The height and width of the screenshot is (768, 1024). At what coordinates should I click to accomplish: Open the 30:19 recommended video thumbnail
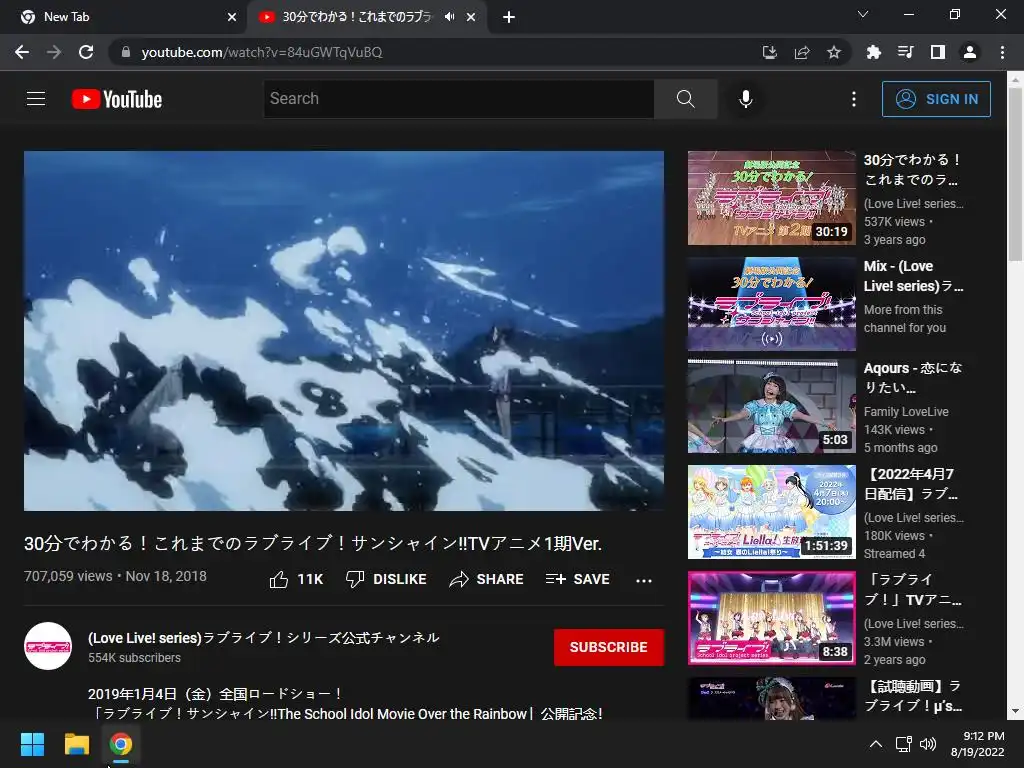click(771, 198)
